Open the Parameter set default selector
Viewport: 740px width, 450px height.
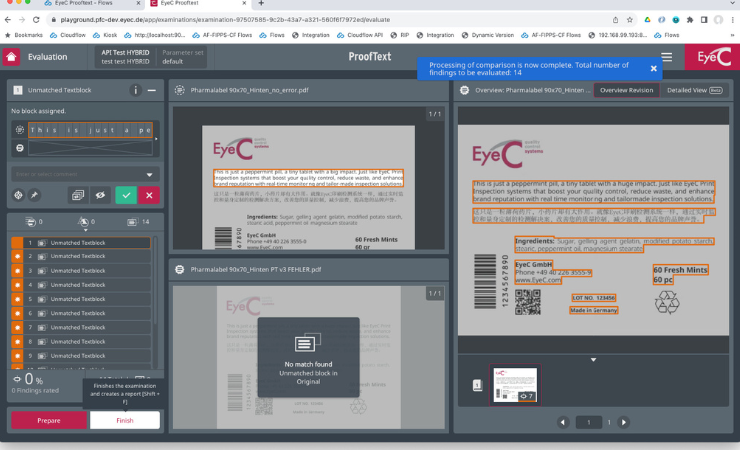[183, 57]
